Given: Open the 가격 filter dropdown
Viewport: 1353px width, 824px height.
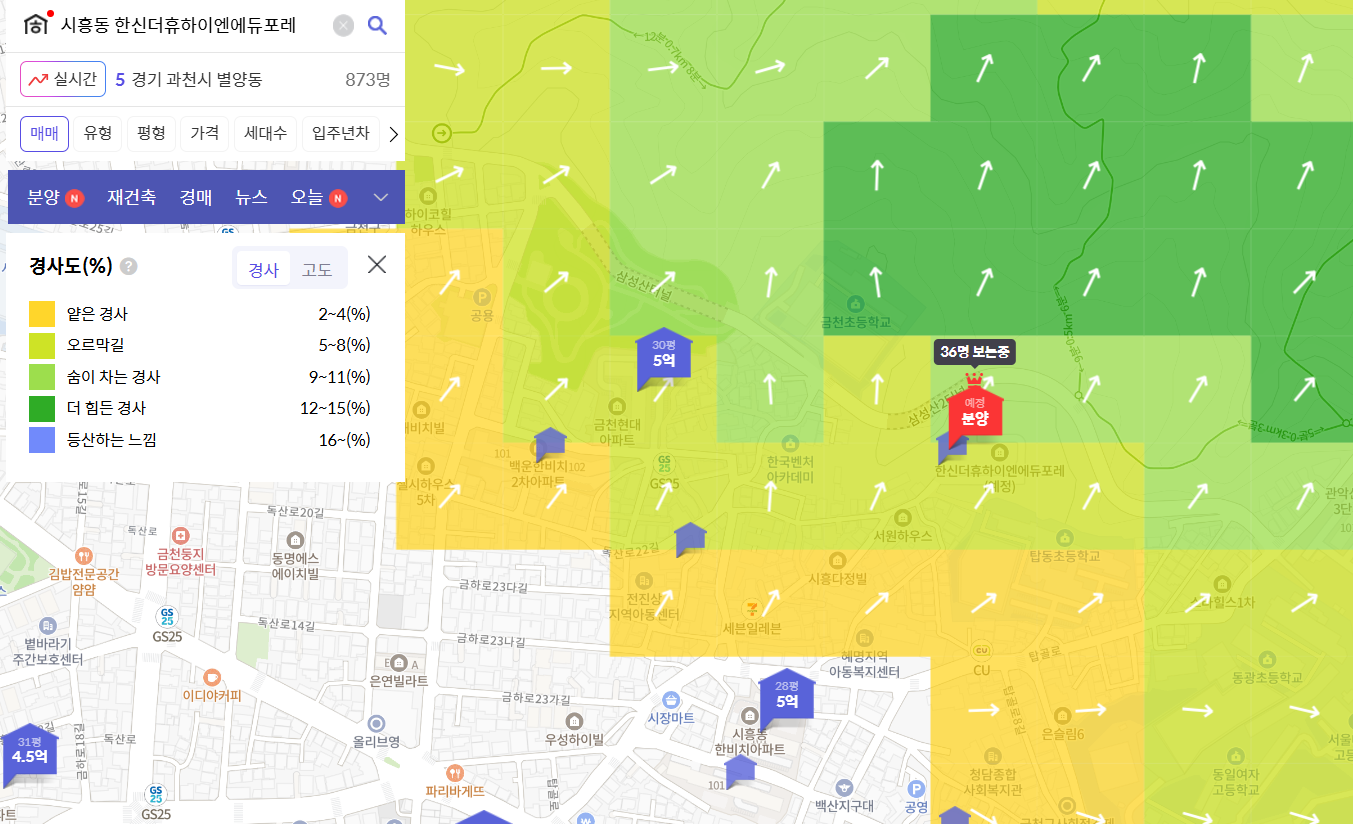Looking at the screenshot, I should (x=204, y=134).
